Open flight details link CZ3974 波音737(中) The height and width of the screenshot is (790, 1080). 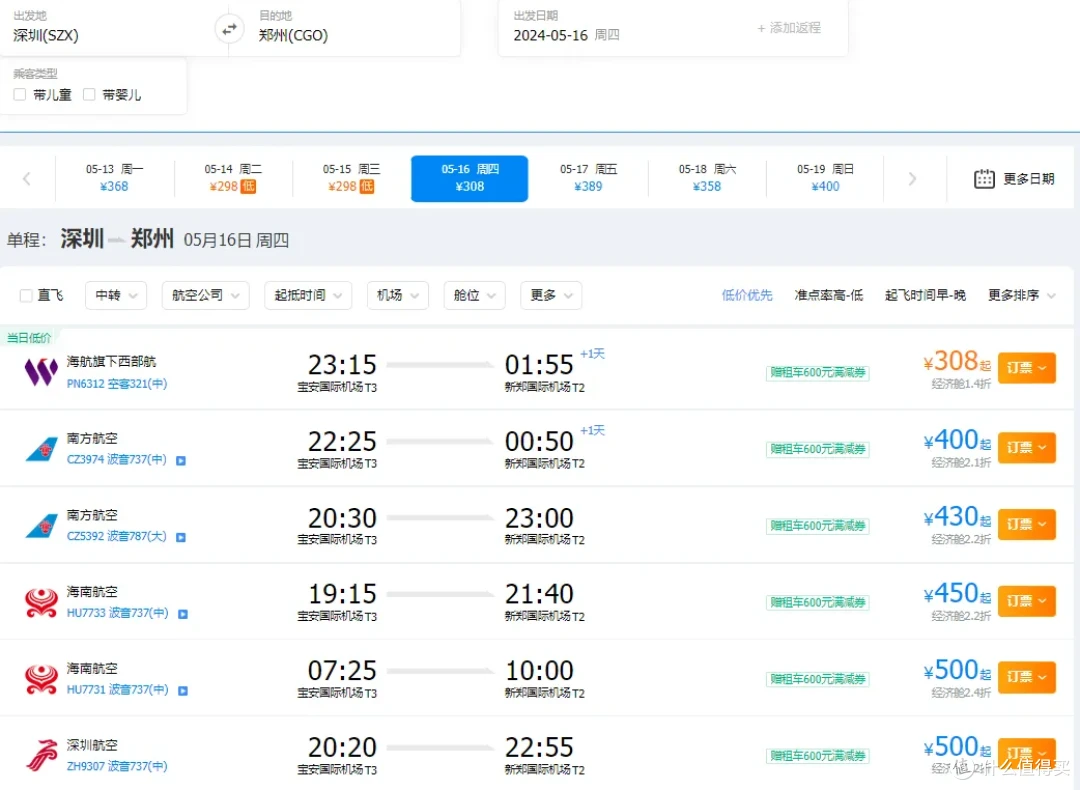[x=116, y=459]
